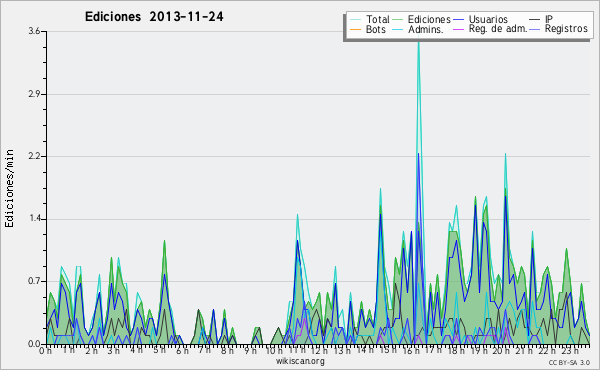Click the "10 h" x-axis label
600x370 pixels.
[x=274, y=351]
